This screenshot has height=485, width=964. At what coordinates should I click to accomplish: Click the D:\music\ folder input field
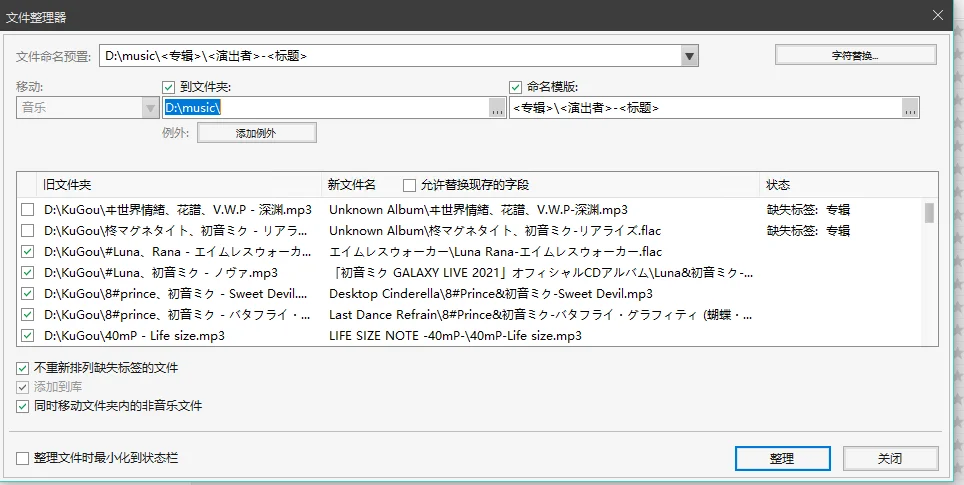[326, 108]
